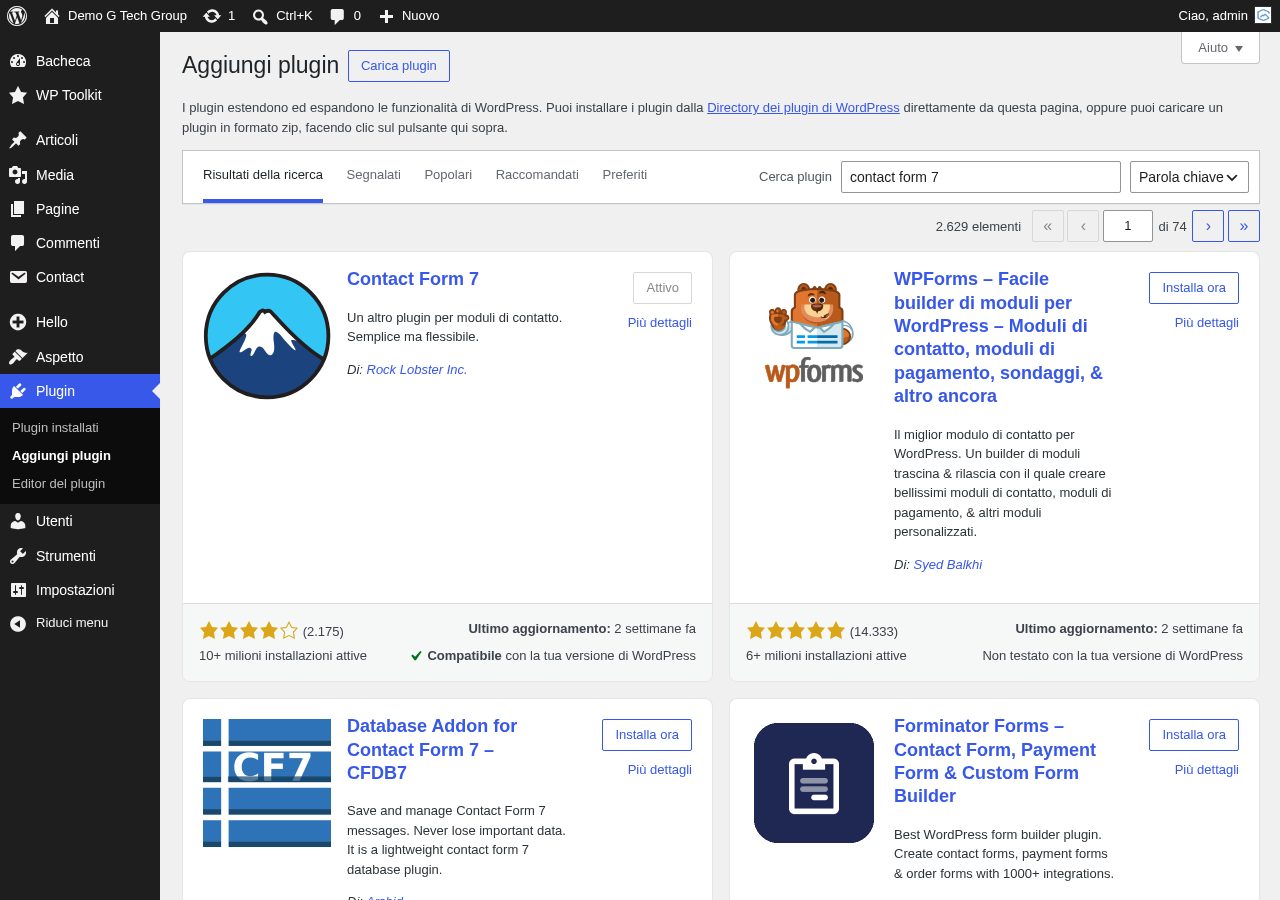Switch to Preferiti tab

625,175
